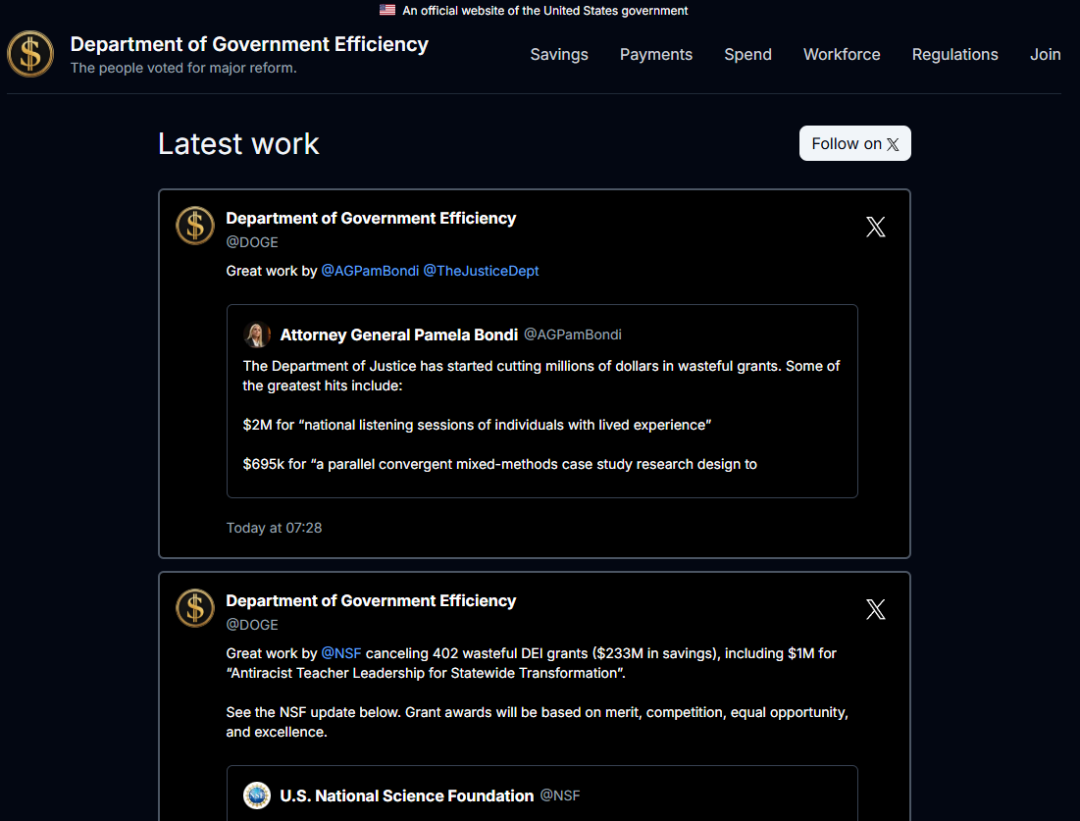Click 'The people voted for major reform.' tagline
1080x821 pixels.
(183, 68)
